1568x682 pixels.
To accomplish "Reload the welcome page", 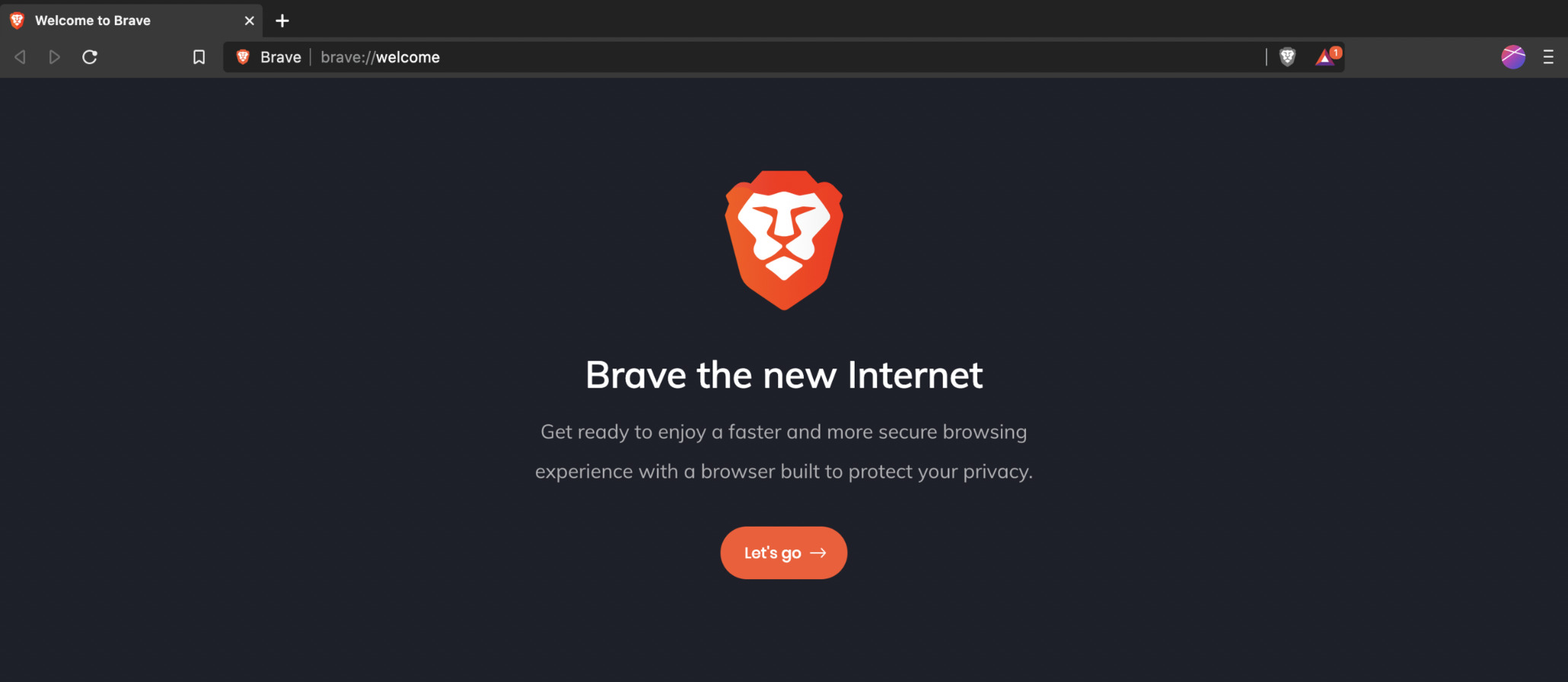I will point(90,57).
